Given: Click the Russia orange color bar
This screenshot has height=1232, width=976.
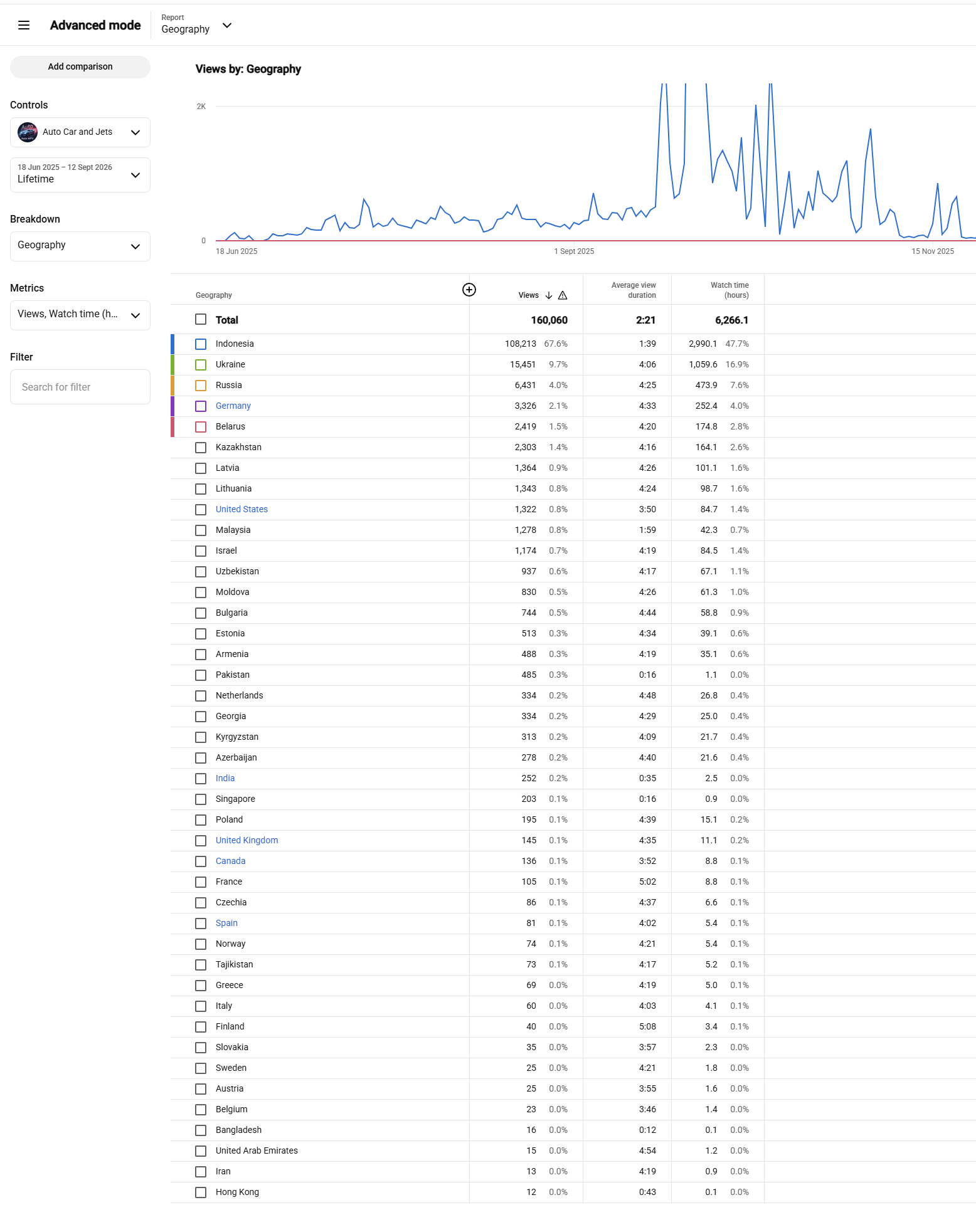Looking at the screenshot, I should pyautogui.click(x=172, y=386).
